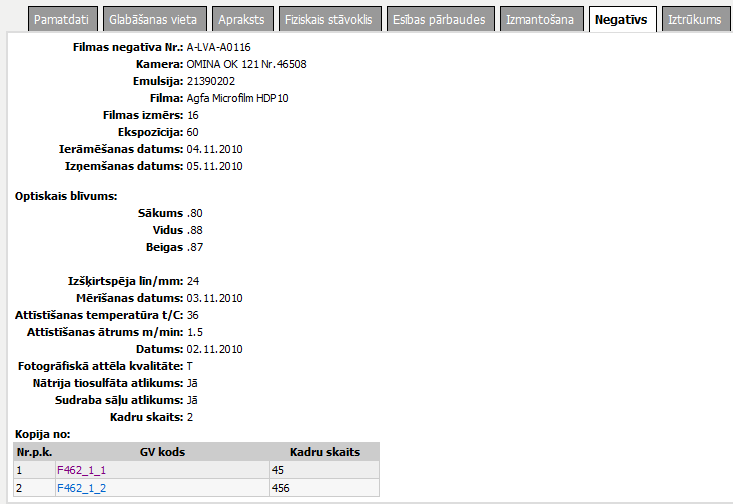Go to the Fiziskais stāvoklis tab
This screenshot has height=504, width=733.
326,19
